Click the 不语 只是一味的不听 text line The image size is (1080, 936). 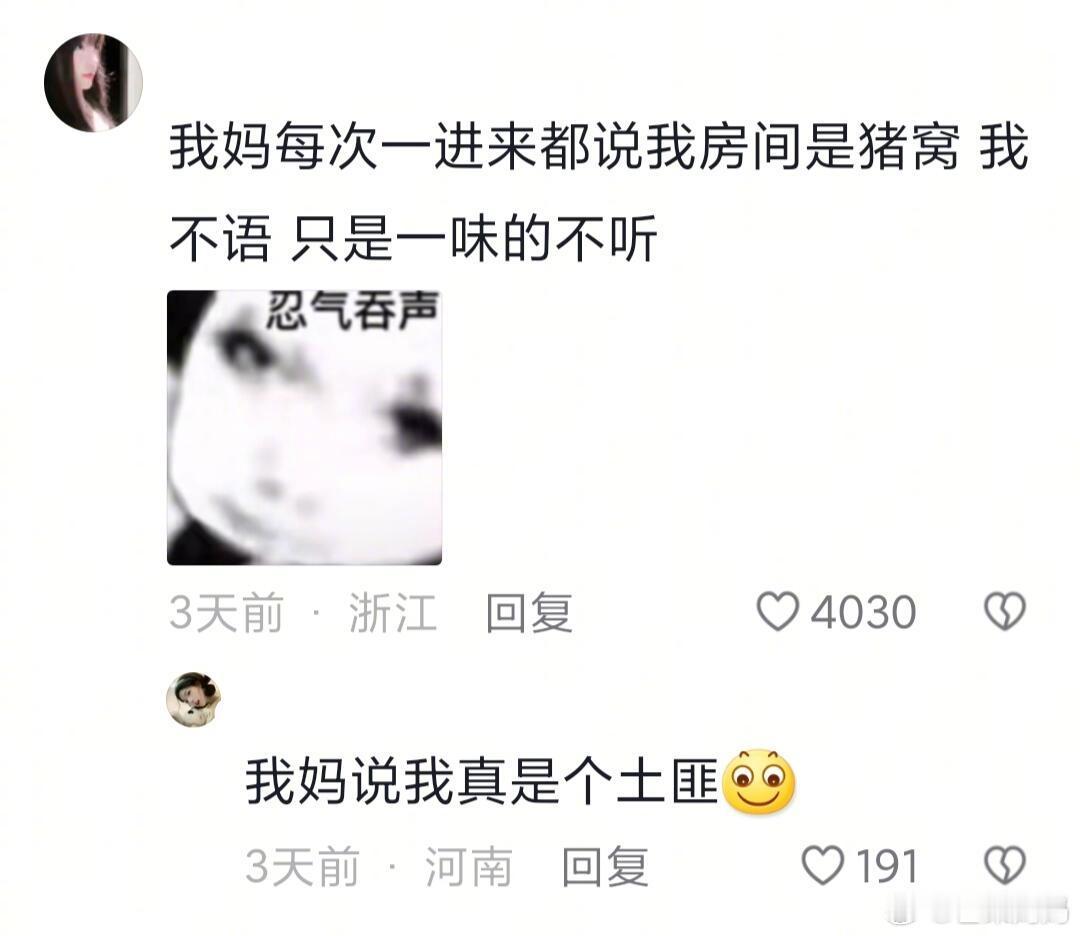tap(413, 238)
